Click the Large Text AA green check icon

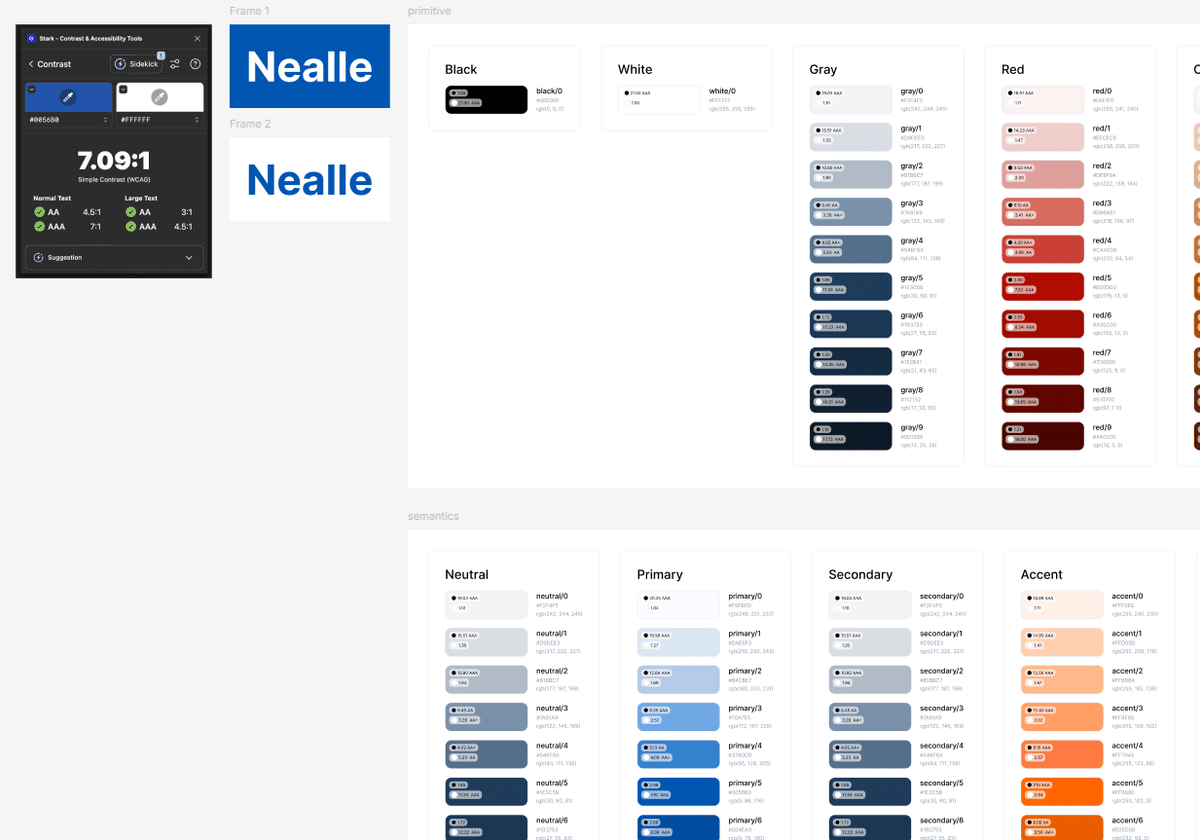click(131, 212)
